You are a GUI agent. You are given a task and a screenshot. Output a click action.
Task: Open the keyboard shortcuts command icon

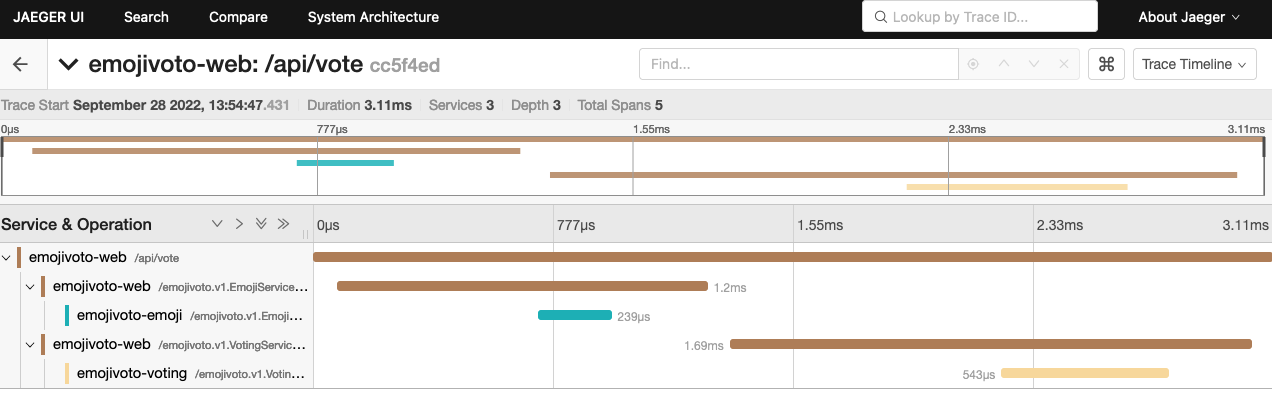coord(1106,64)
